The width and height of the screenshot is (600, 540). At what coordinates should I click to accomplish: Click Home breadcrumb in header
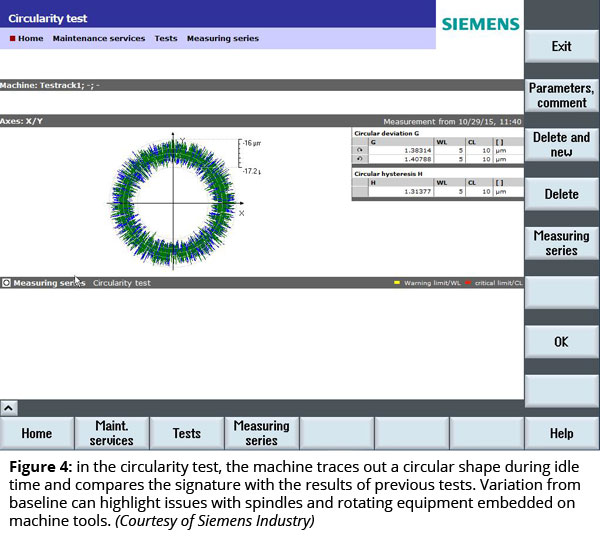(31, 38)
